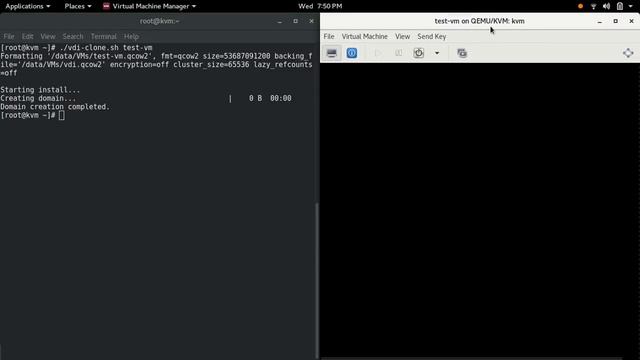Image resolution: width=640 pixels, height=360 pixels.
Task: Open the clock showing Wed 7:50 PM
Action: coord(320,6)
